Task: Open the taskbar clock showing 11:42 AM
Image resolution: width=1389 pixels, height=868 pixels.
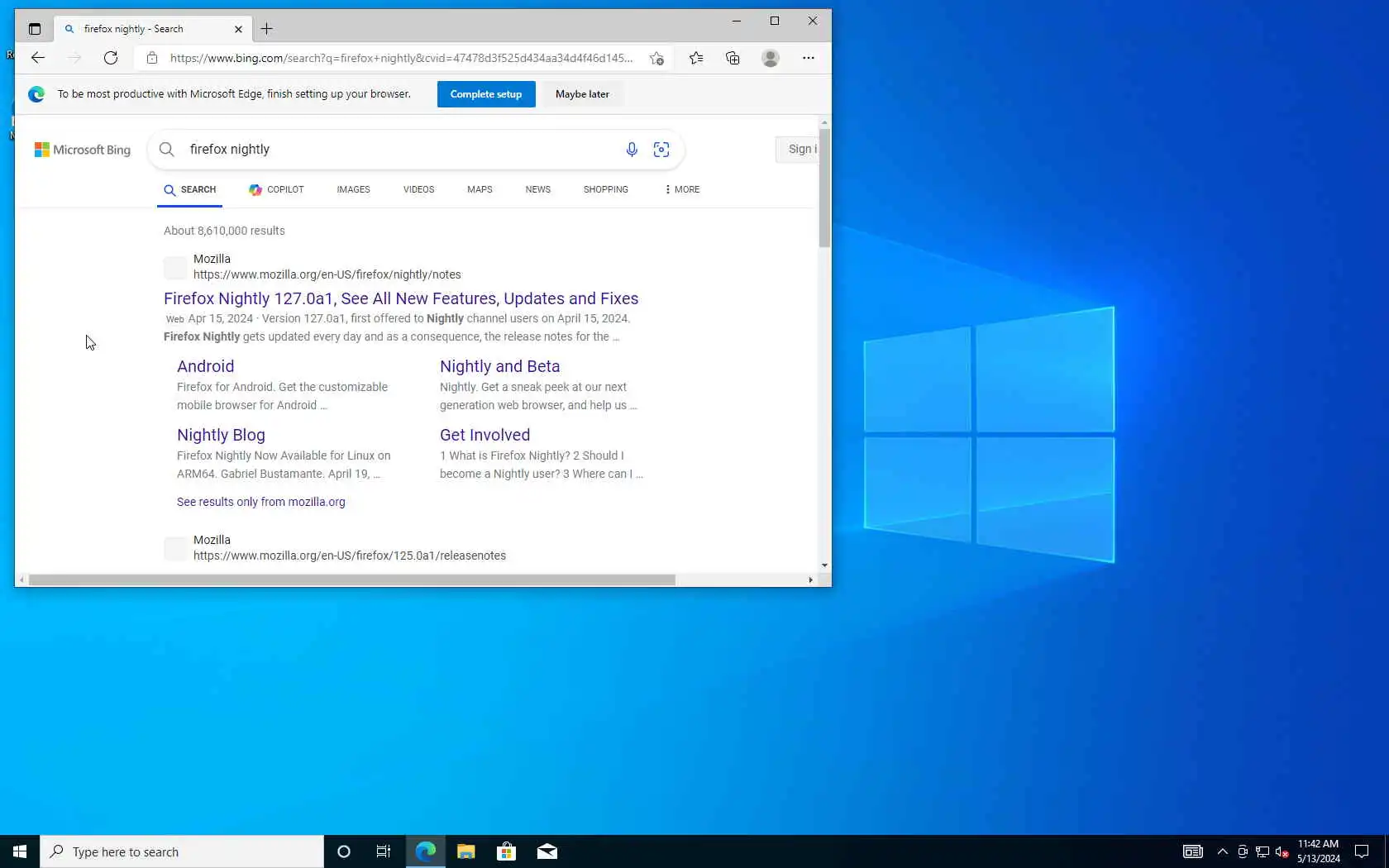Action: coord(1318,851)
